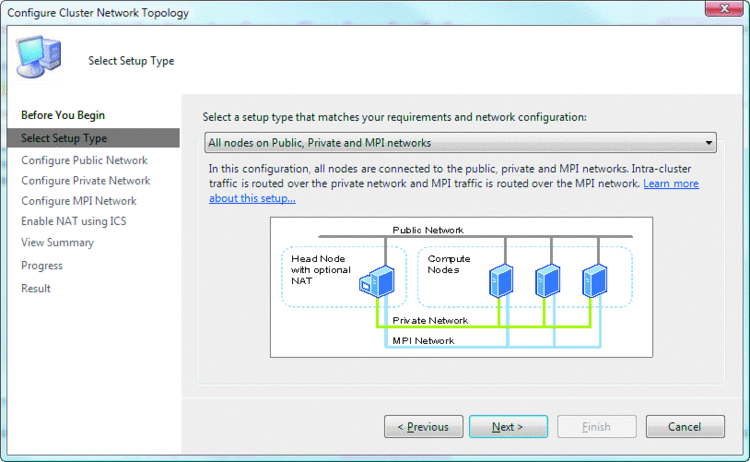Click the head node server icon in diagram
The width and height of the screenshot is (750, 462).
click(377, 282)
